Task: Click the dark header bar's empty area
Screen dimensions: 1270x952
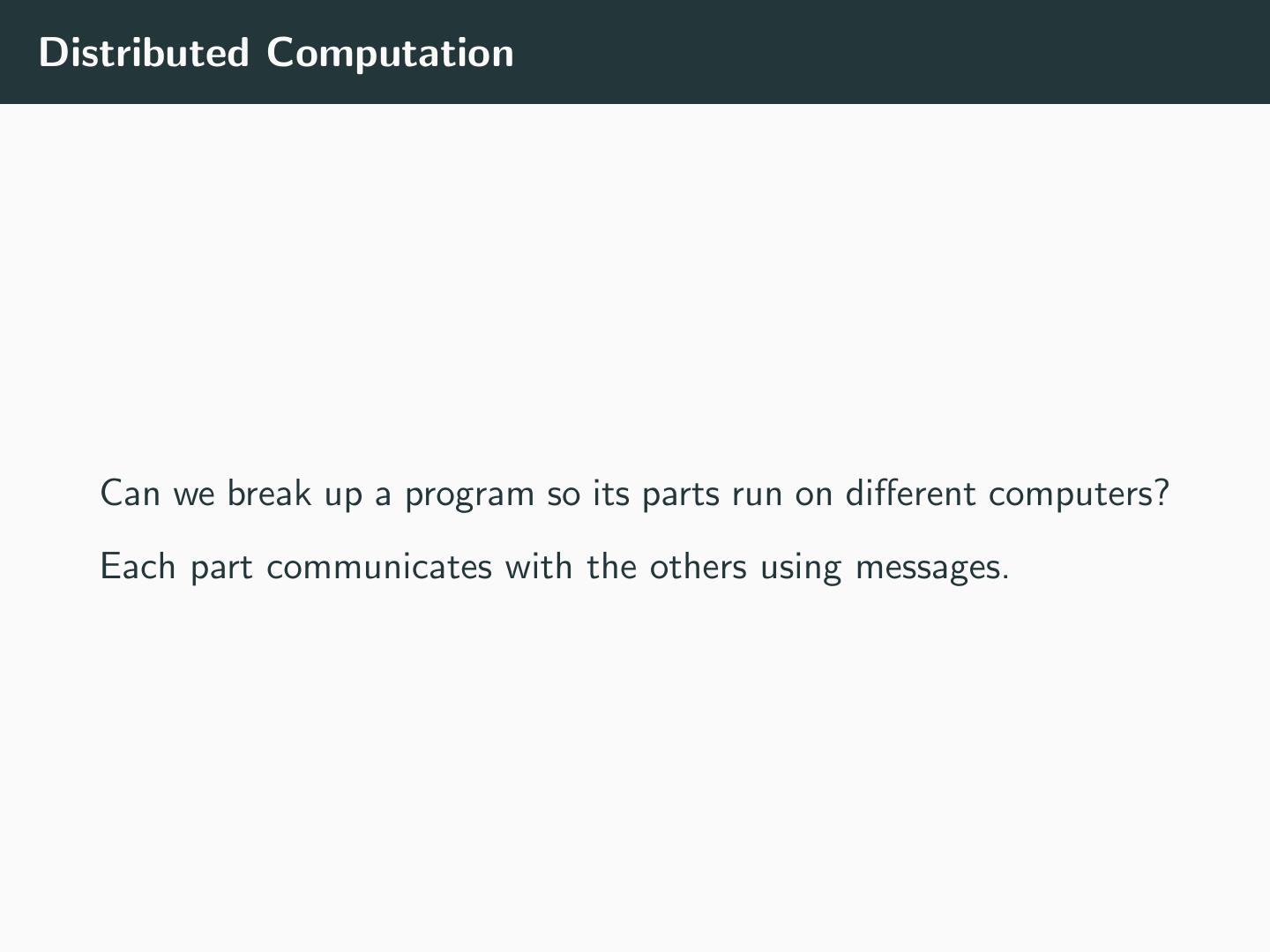Action: tap(882, 53)
